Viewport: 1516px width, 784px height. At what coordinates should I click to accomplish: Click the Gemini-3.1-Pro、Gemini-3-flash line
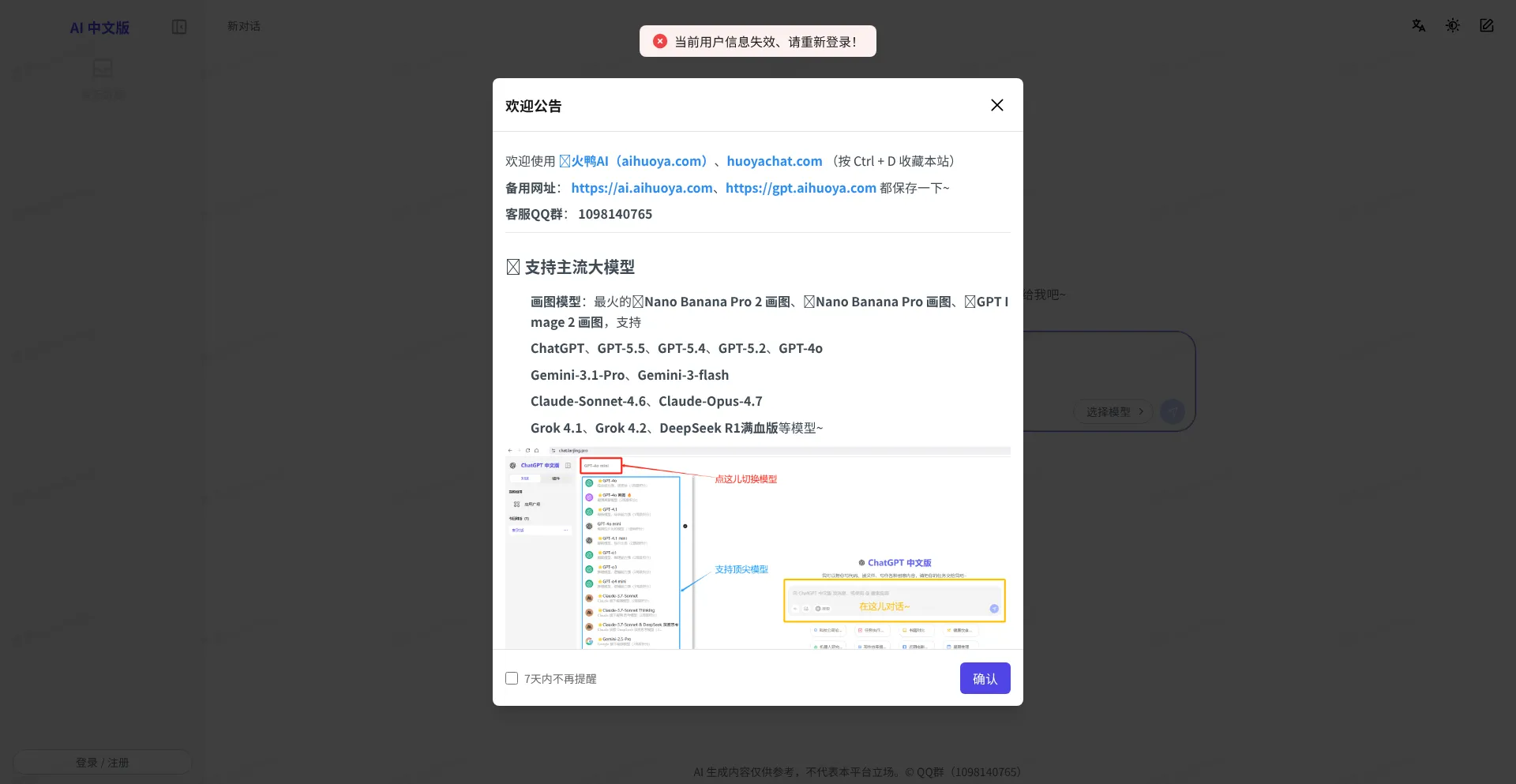629,375
